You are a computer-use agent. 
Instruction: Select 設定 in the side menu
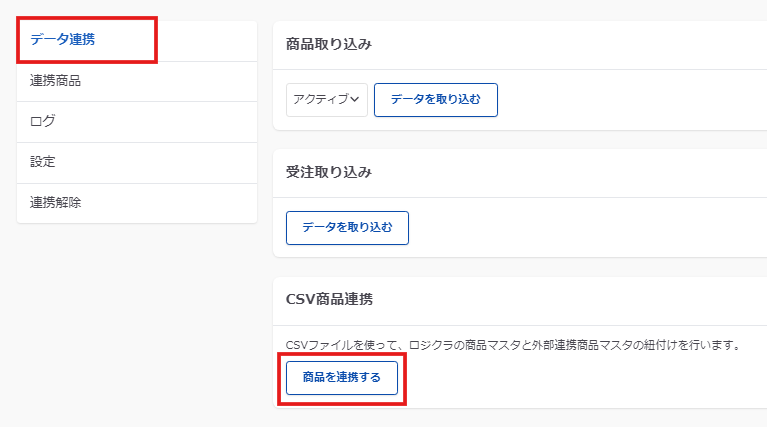point(43,162)
